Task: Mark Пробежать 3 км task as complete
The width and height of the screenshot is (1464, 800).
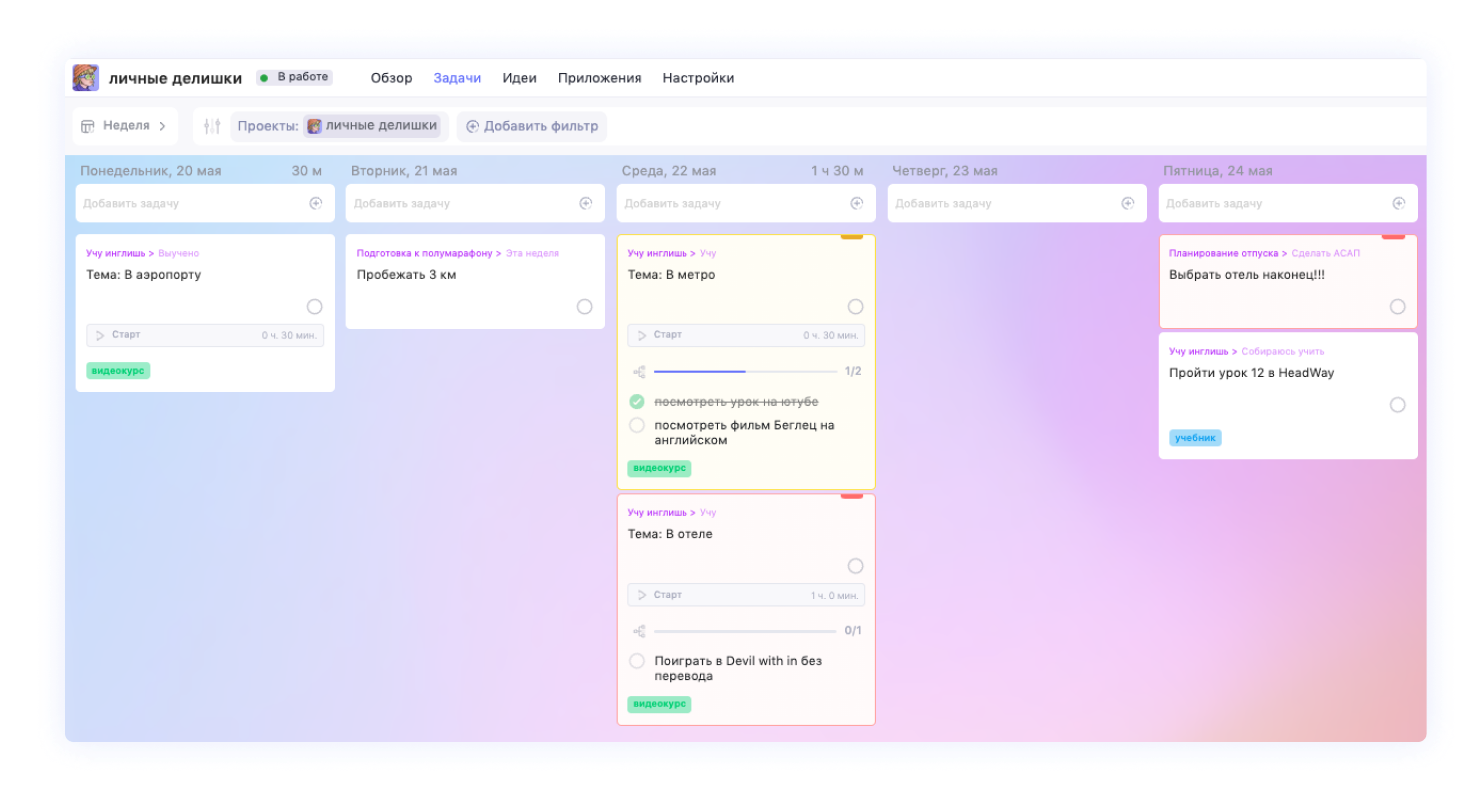Action: point(584,307)
